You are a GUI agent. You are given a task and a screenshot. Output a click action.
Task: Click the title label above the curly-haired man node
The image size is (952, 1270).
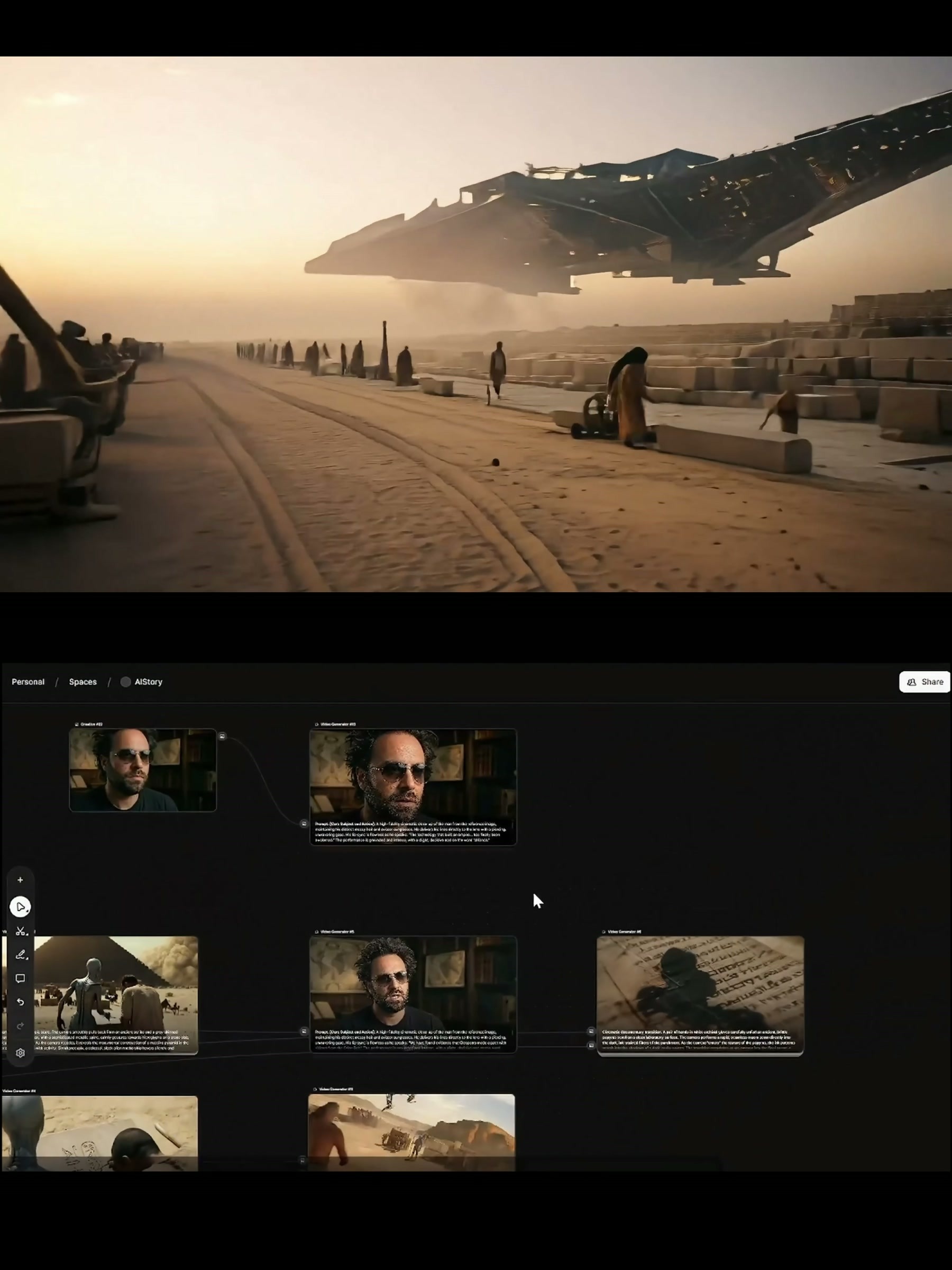tap(334, 931)
